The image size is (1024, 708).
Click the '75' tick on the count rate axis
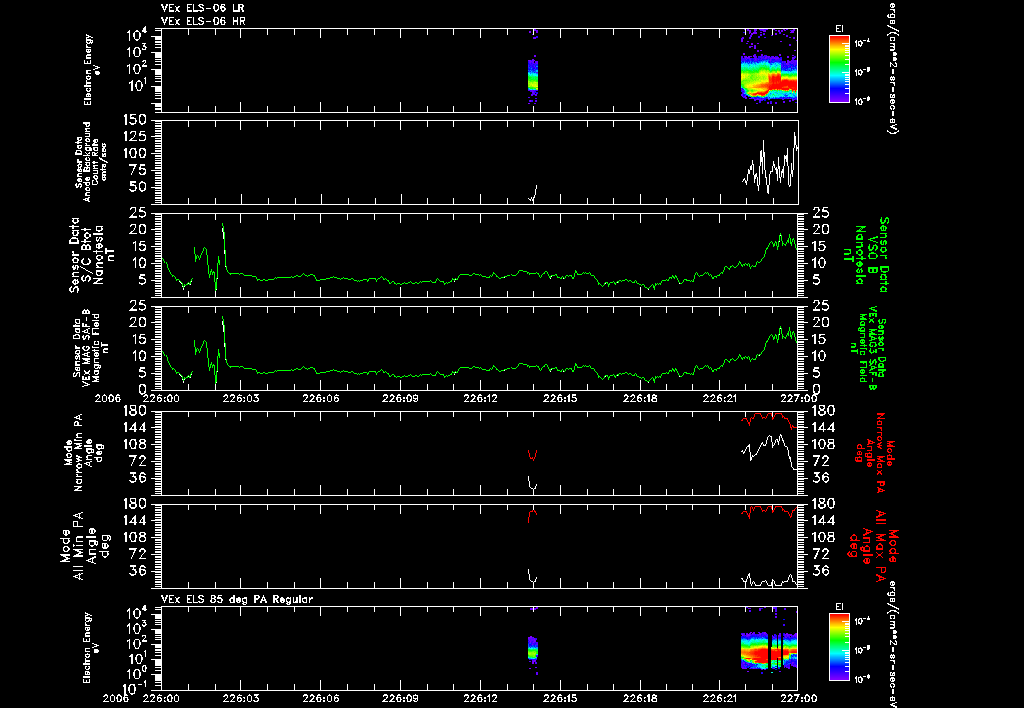pyautogui.click(x=138, y=170)
